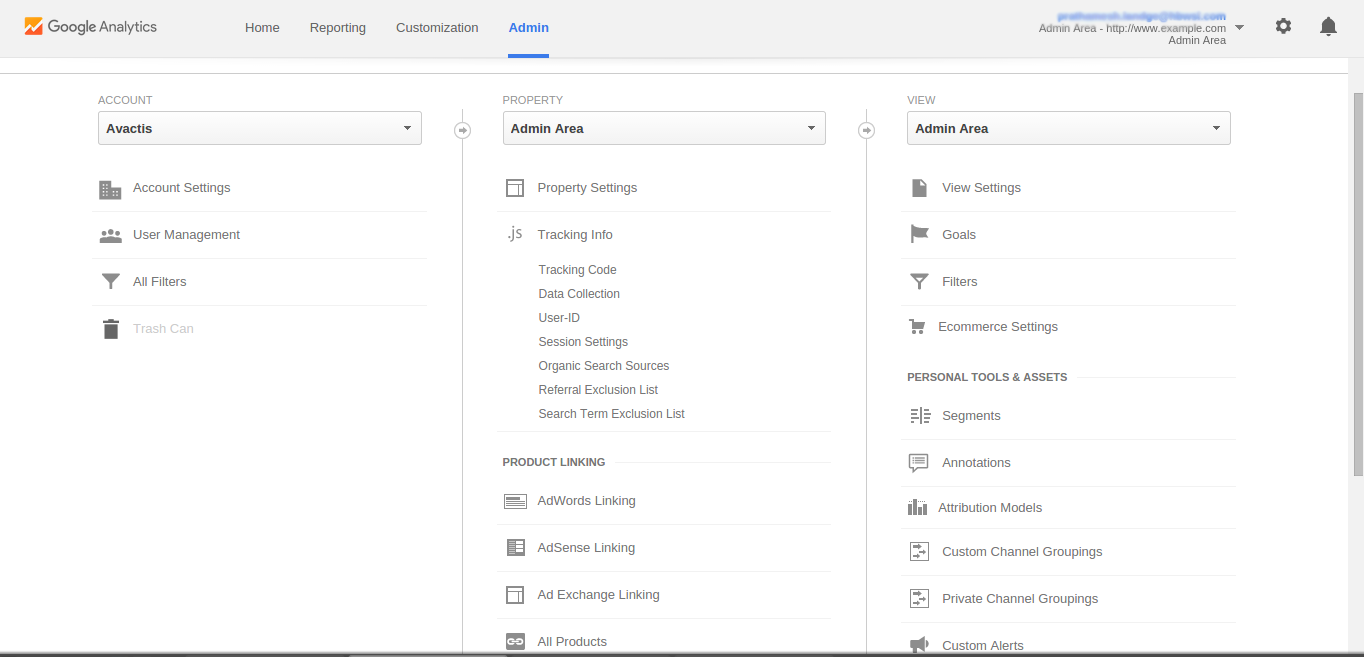This screenshot has height=657, width=1364.
Task: Open the settings gear icon
Action: 1283,27
